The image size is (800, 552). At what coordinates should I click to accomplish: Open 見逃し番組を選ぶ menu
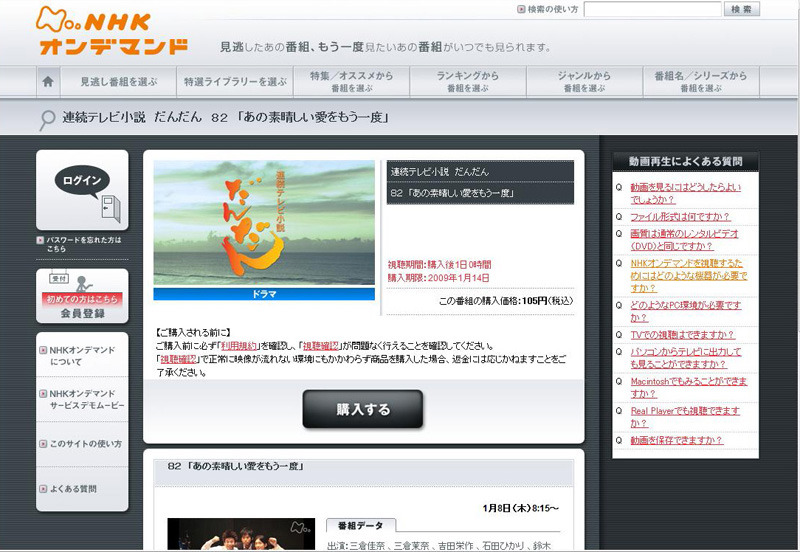tap(118, 82)
